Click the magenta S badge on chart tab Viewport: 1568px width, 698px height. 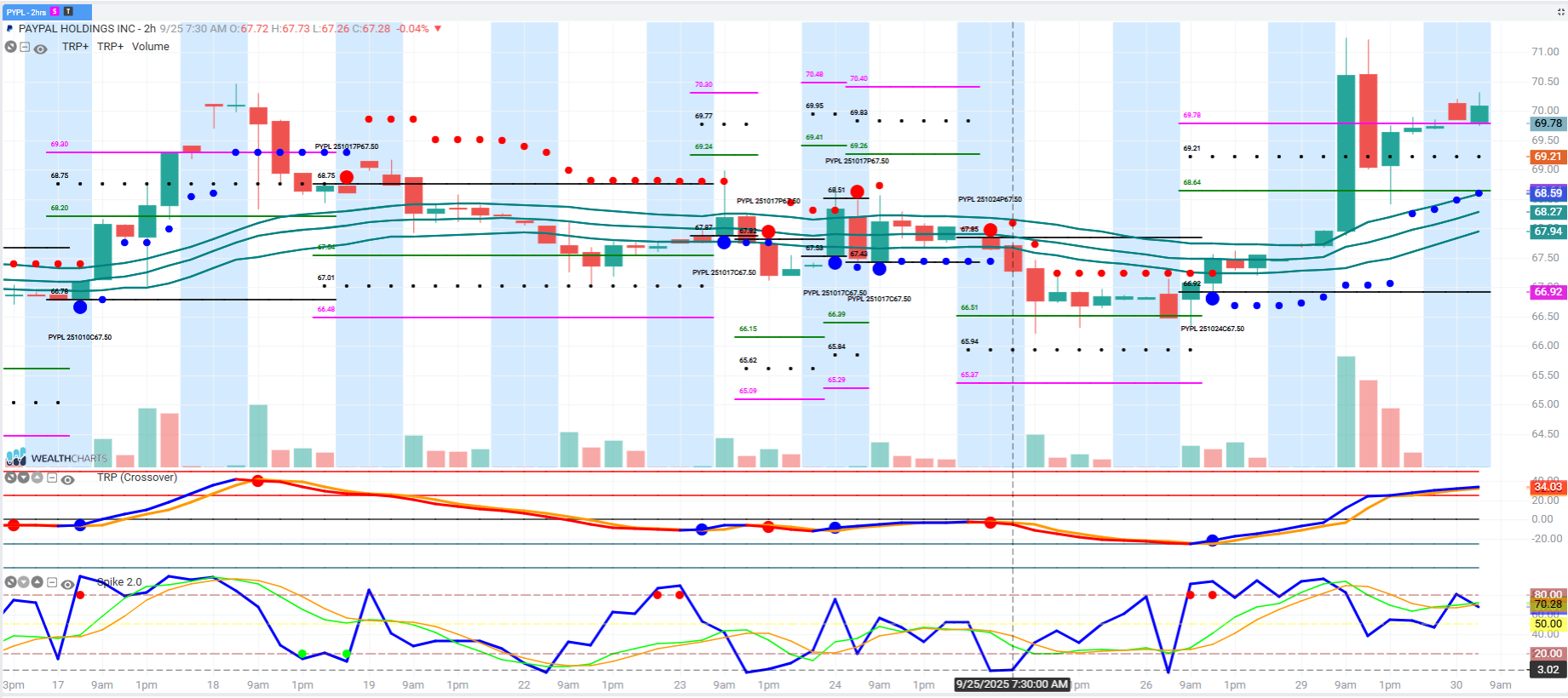click(55, 12)
